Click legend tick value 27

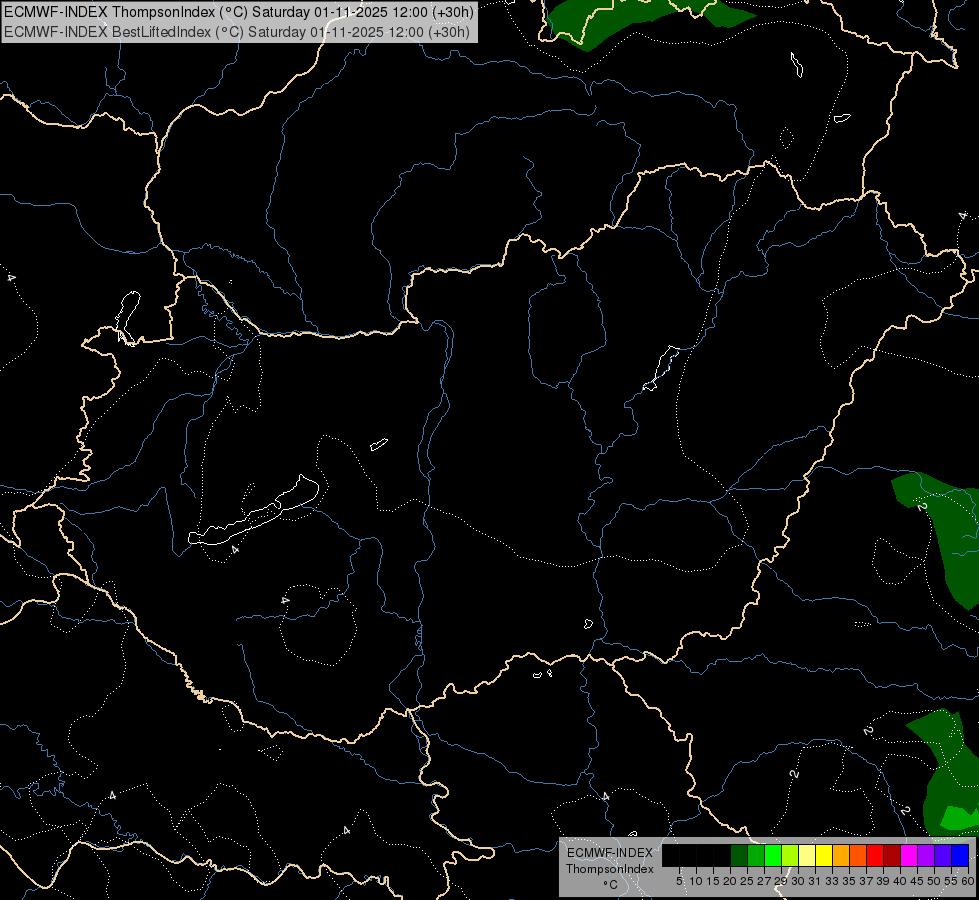764,881
